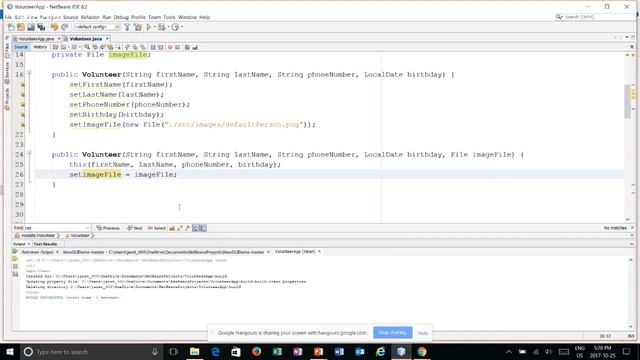Open Word from the taskbar
640x360 pixels.
339,351
